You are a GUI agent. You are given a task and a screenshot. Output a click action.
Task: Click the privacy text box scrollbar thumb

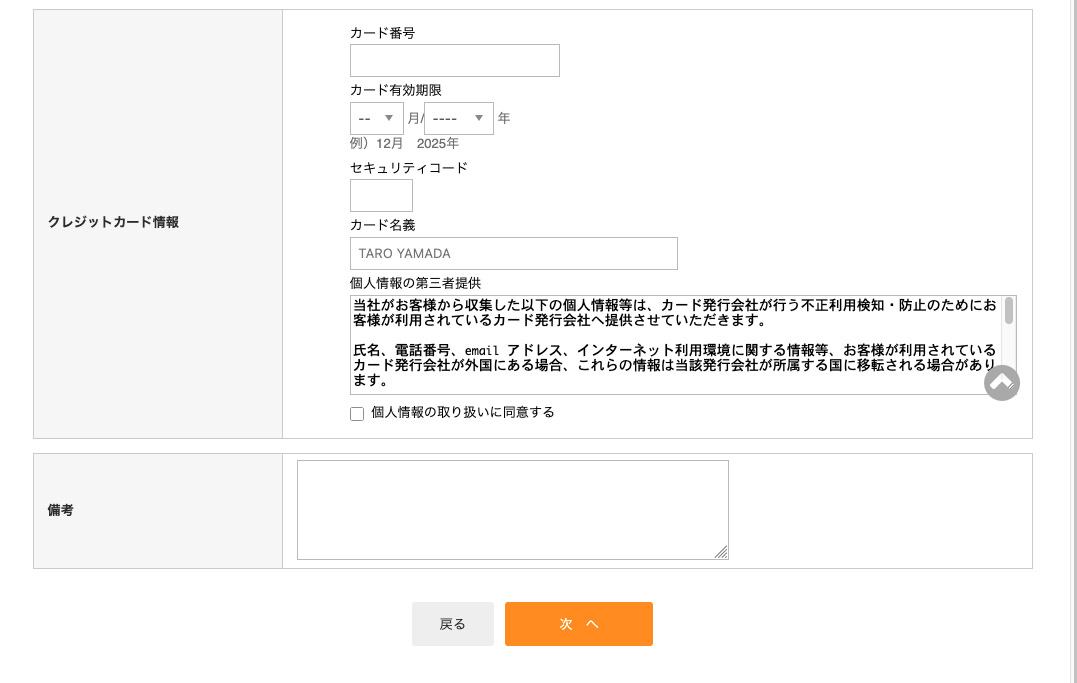tap(1009, 311)
